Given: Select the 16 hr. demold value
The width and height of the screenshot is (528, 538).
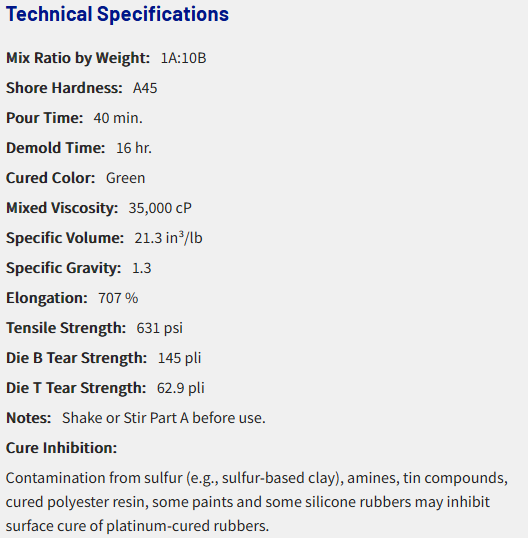Looking at the screenshot, I should click(x=134, y=148).
